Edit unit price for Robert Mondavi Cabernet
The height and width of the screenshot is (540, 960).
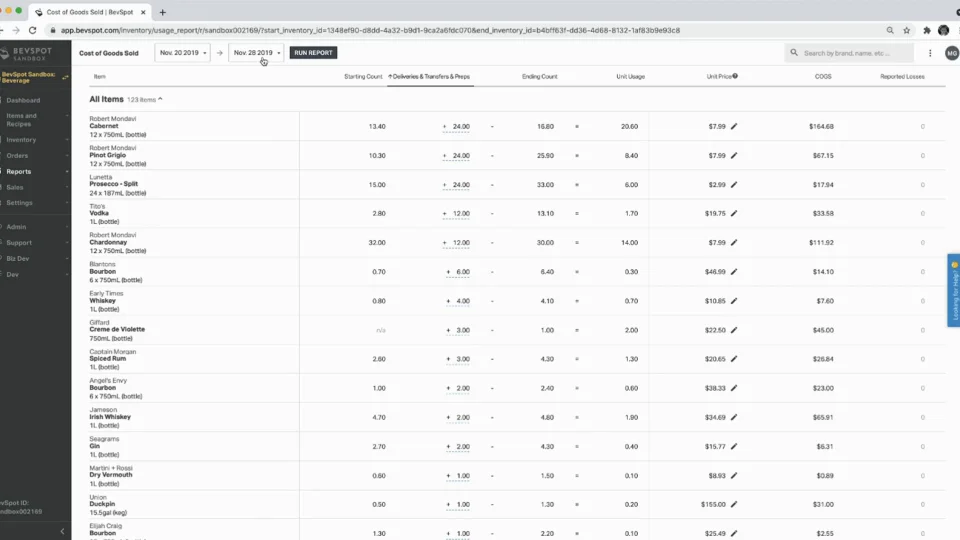[733, 126]
